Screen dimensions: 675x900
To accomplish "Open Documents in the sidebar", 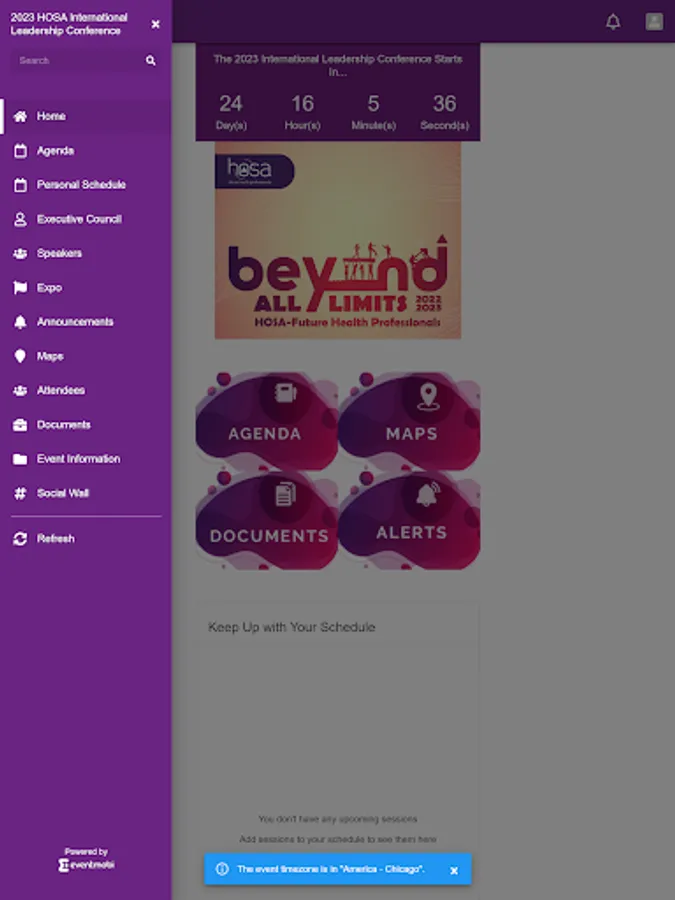I will pyautogui.click(x=86, y=425).
